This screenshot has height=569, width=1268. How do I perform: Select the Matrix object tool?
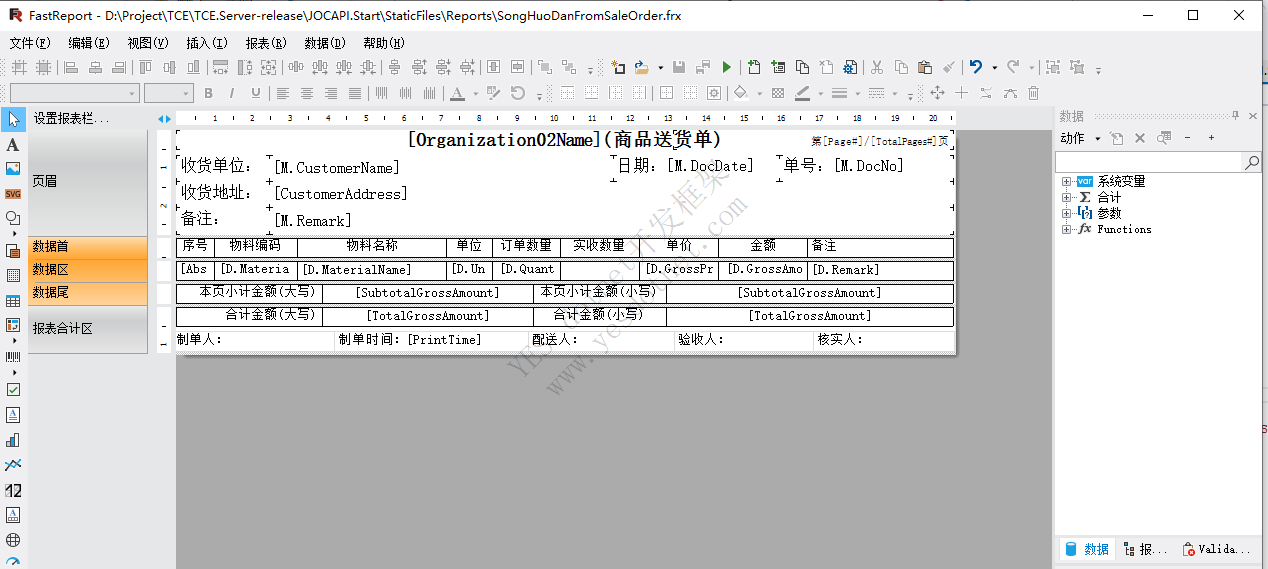(13, 325)
